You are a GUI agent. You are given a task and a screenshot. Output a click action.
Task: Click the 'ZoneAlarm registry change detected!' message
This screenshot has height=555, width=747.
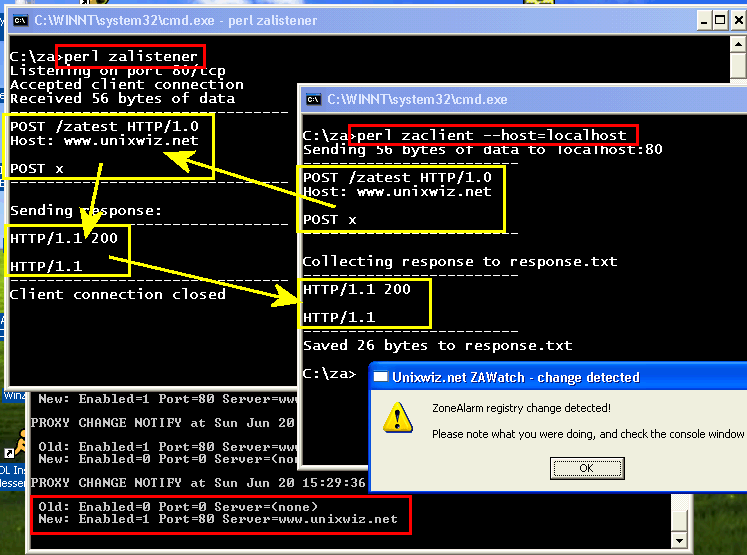pyautogui.click(x=520, y=408)
